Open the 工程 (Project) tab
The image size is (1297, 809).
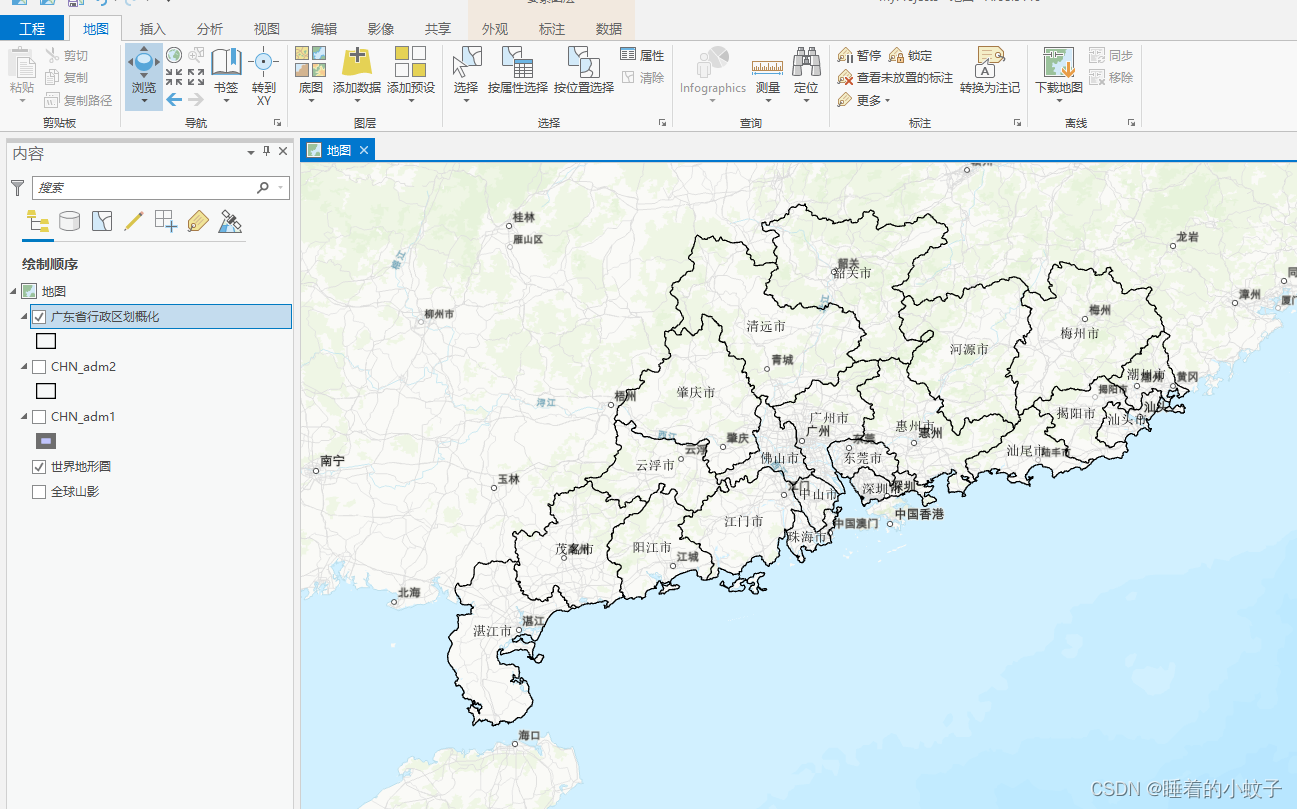pos(32,29)
